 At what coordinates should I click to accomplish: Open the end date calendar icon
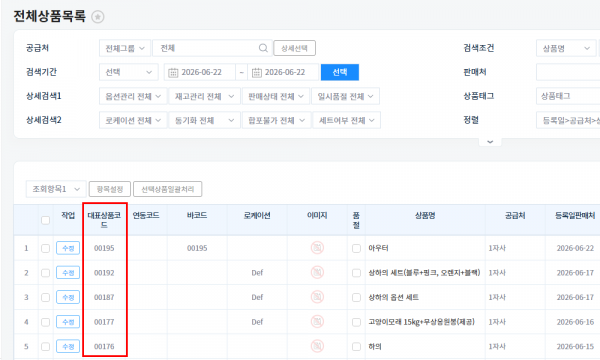[256, 72]
